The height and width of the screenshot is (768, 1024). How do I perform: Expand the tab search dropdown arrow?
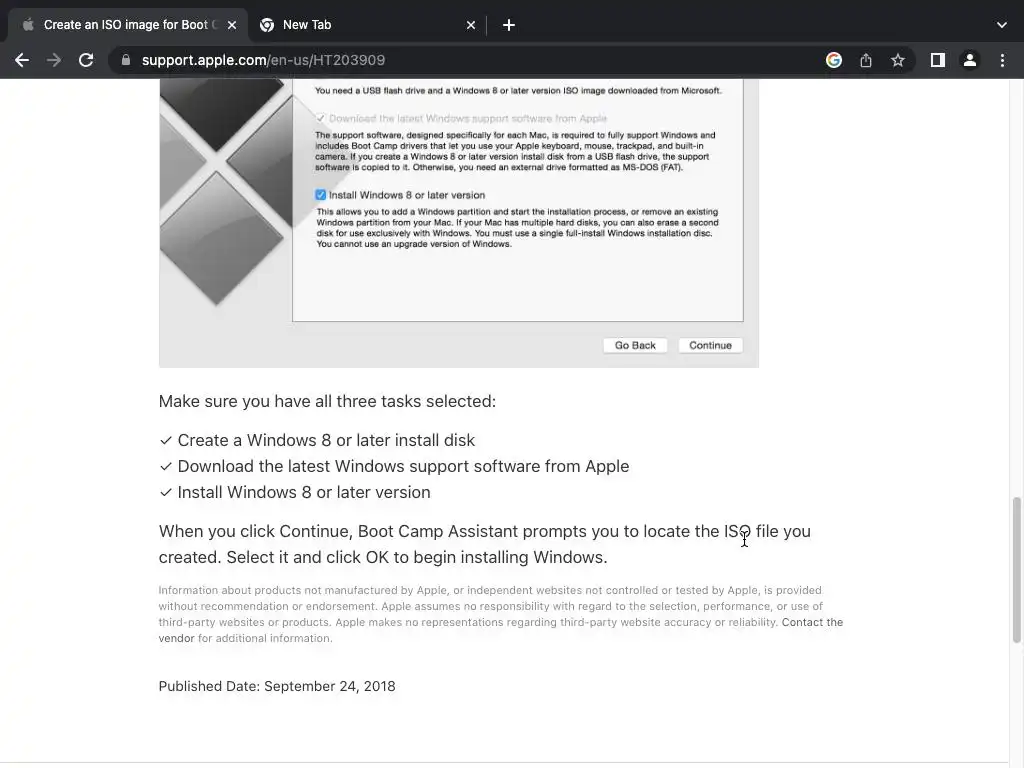pos(1002,25)
